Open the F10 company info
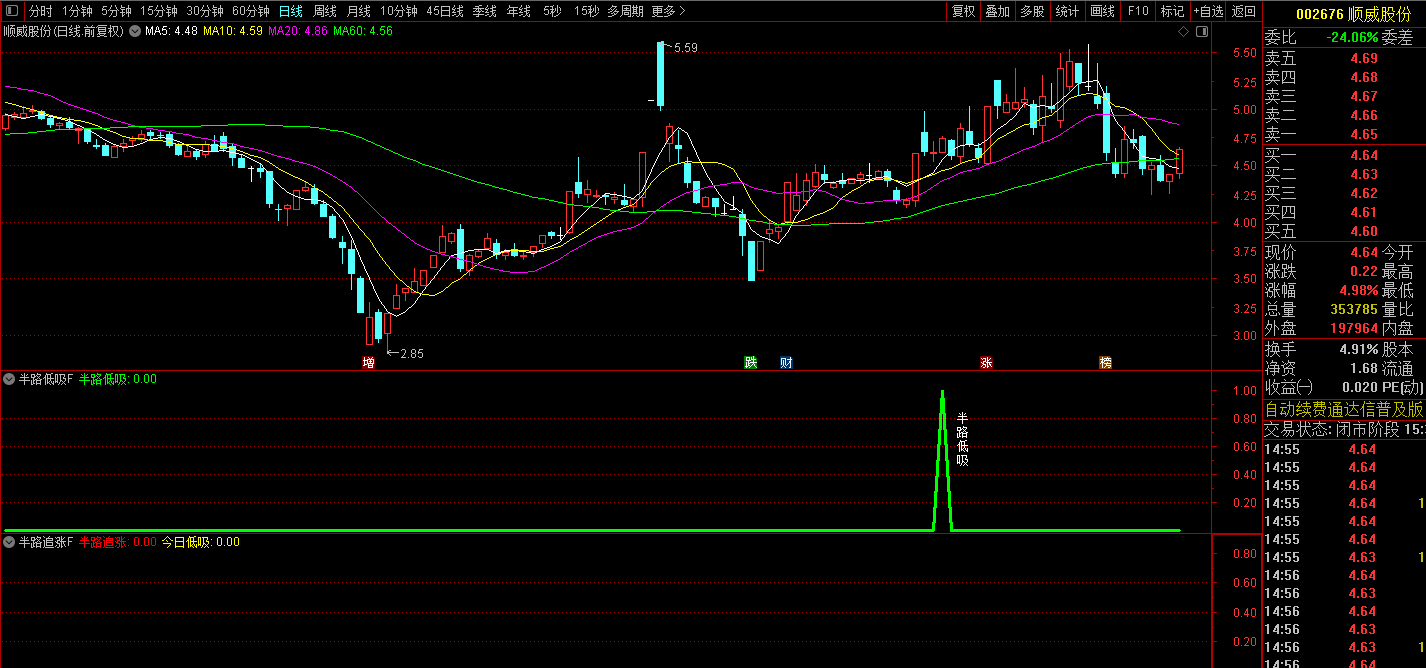1426x668 pixels. 1138,11
